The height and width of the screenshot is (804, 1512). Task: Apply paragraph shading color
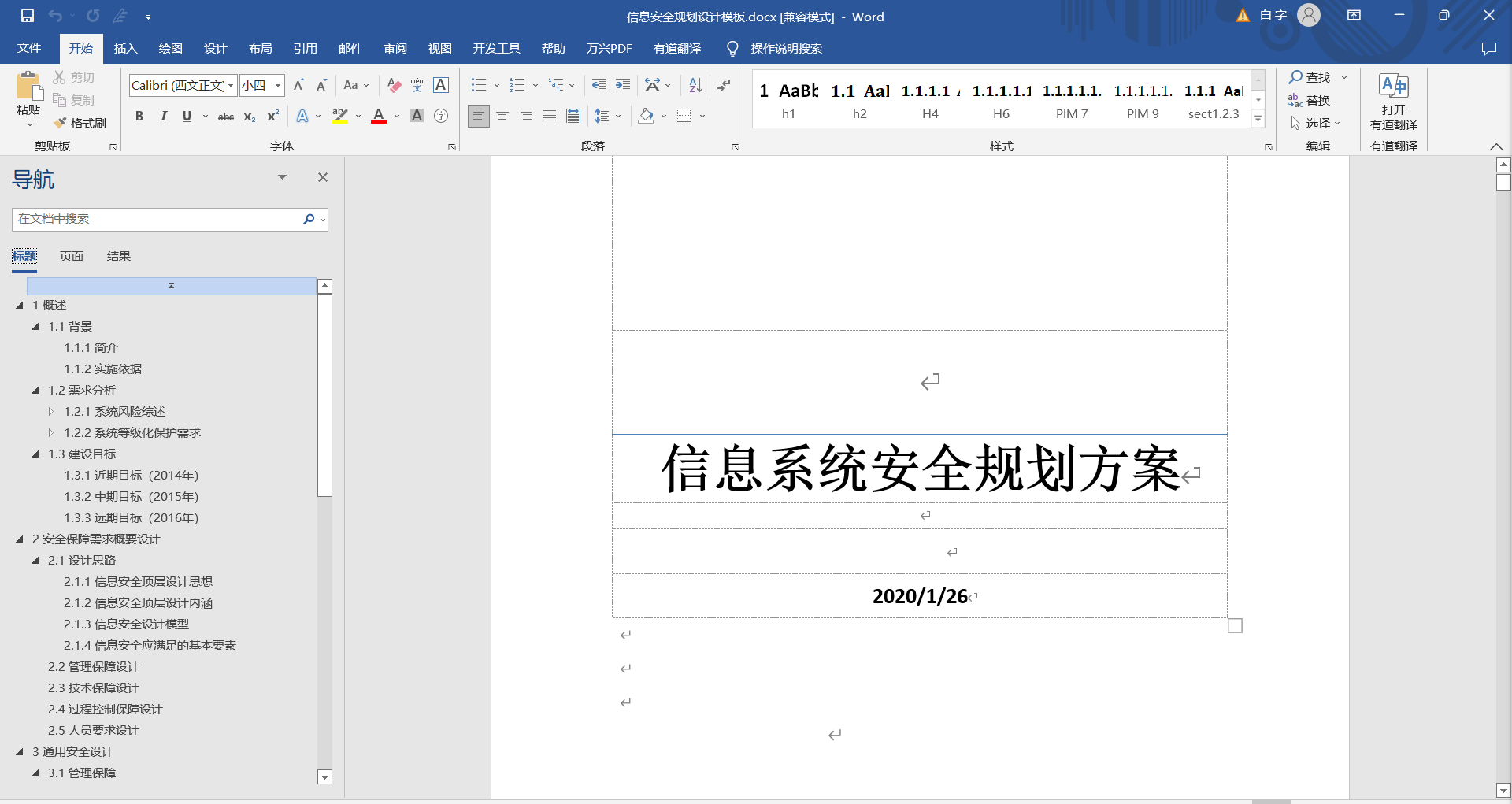pos(647,116)
